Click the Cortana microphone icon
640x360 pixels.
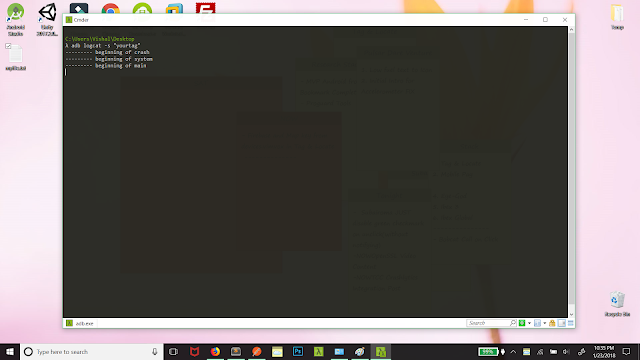(x=155, y=351)
